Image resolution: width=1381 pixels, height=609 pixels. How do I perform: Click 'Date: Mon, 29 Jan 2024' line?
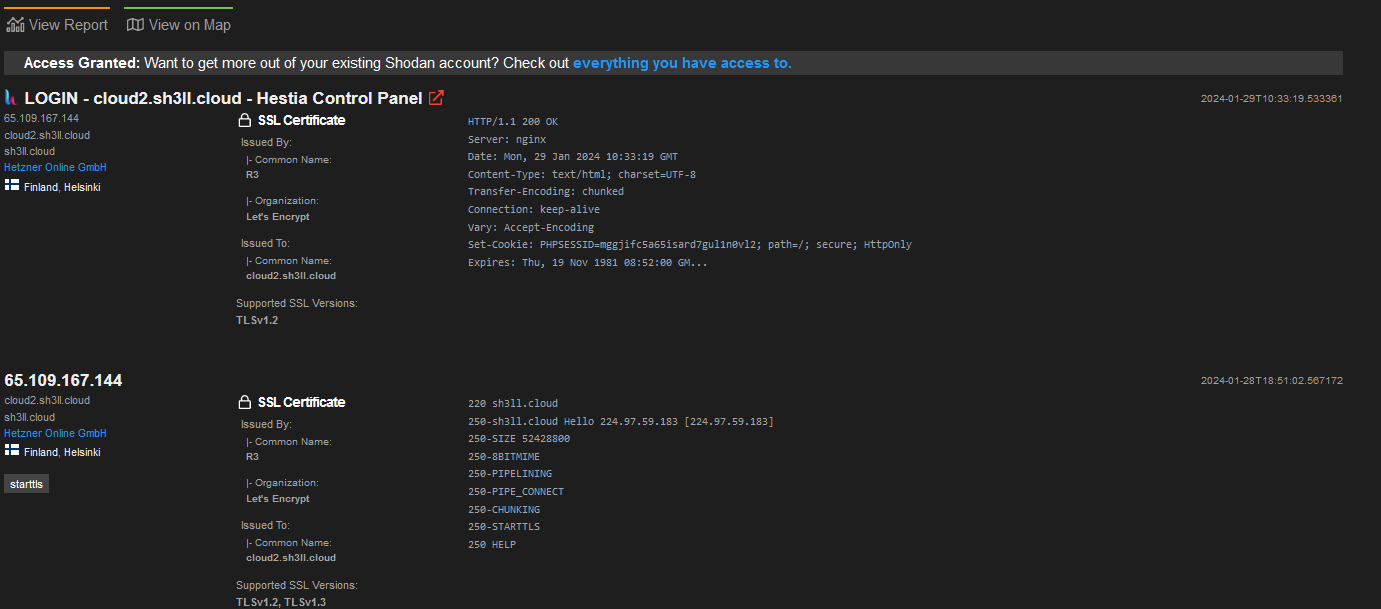pyautogui.click(x=573, y=157)
